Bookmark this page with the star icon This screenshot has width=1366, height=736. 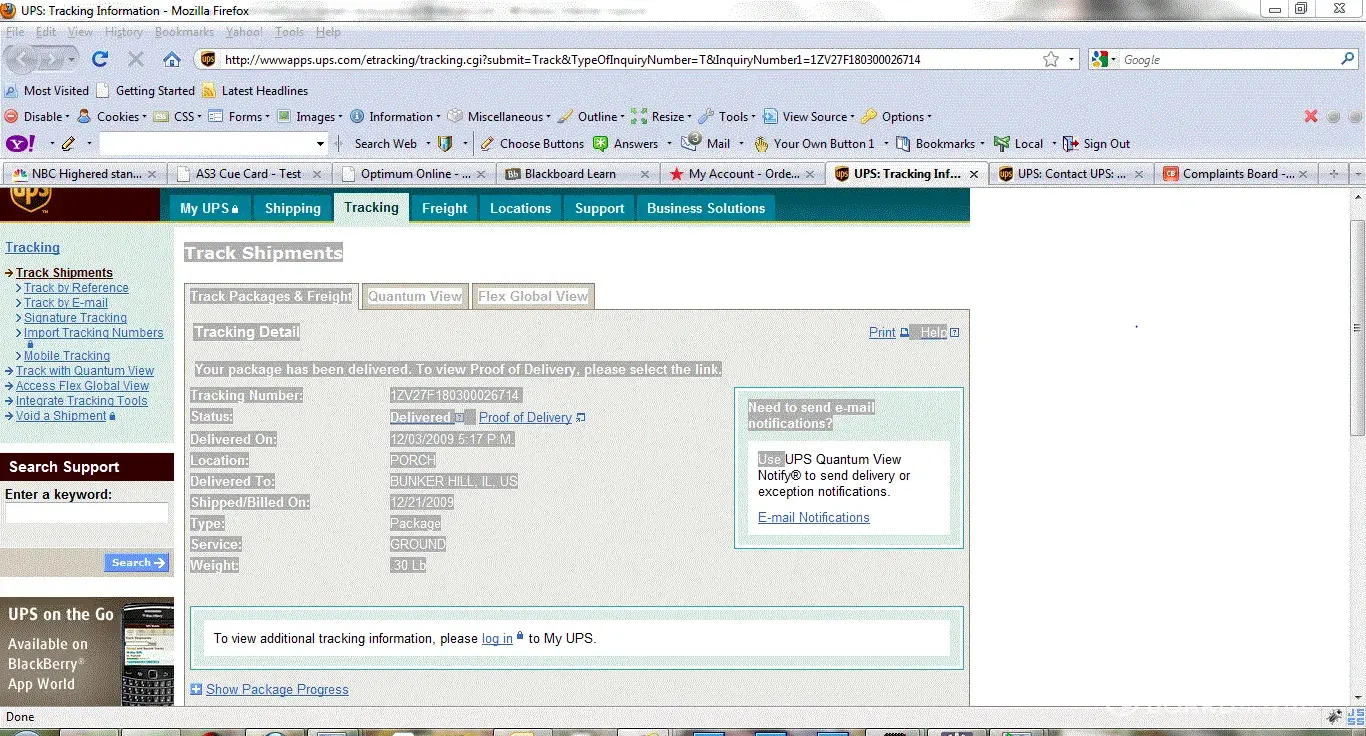(x=1051, y=59)
